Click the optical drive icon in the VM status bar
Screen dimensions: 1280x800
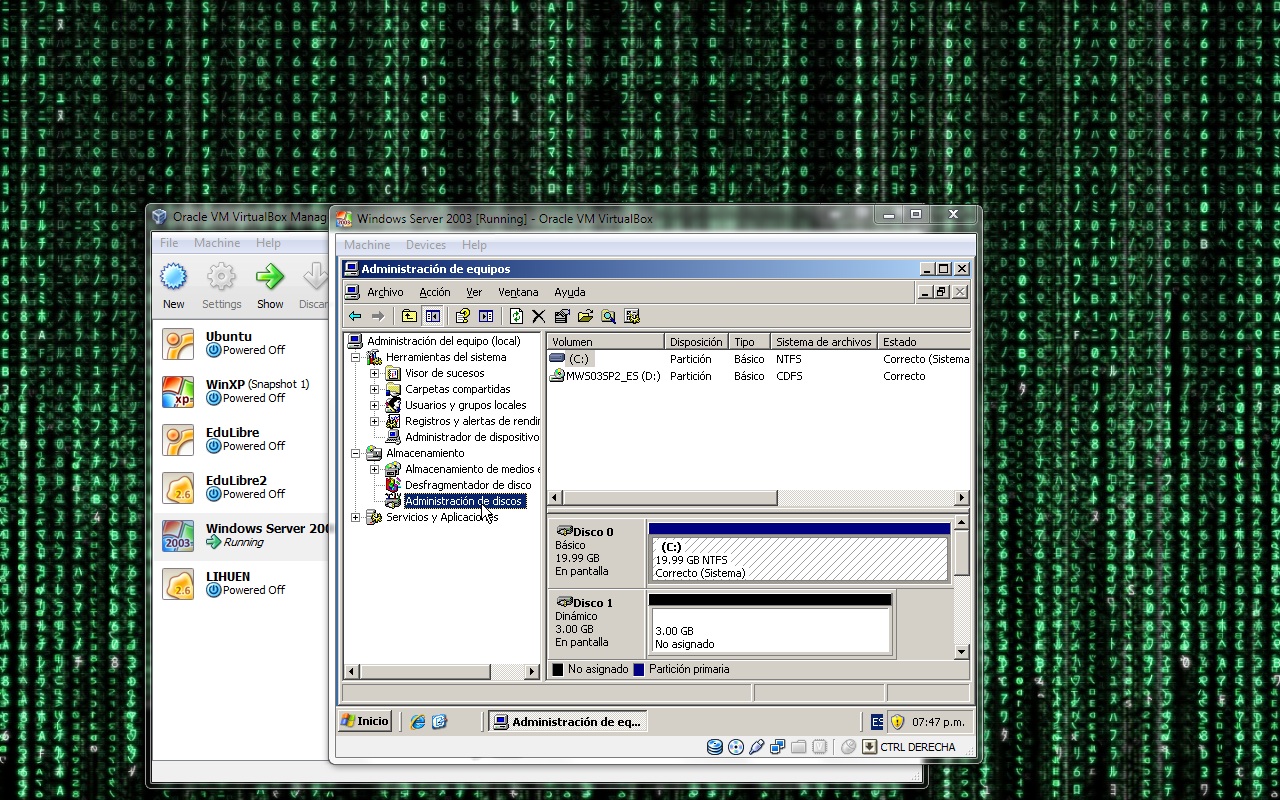736,747
